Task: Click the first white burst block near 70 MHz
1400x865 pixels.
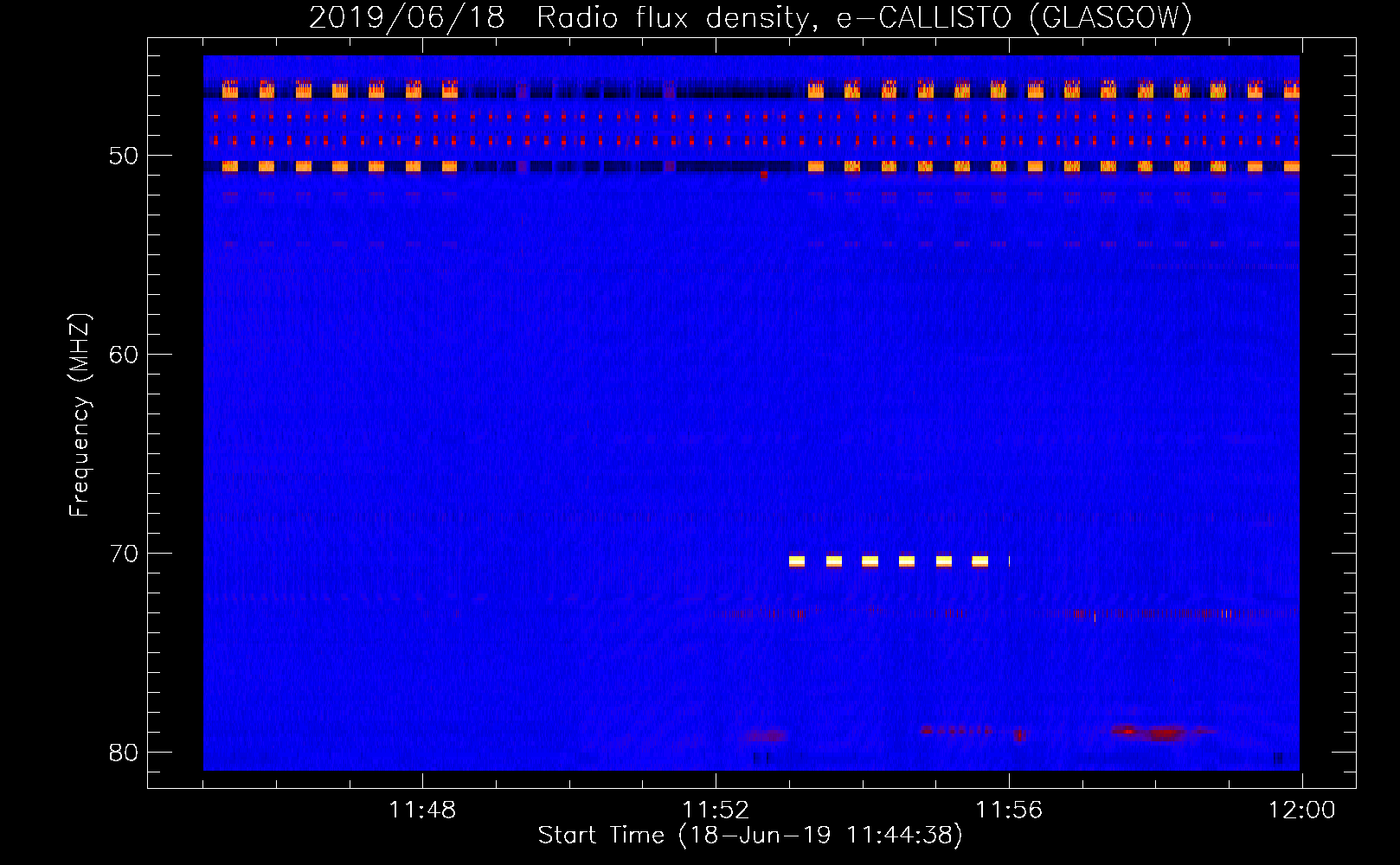Action: tap(797, 561)
